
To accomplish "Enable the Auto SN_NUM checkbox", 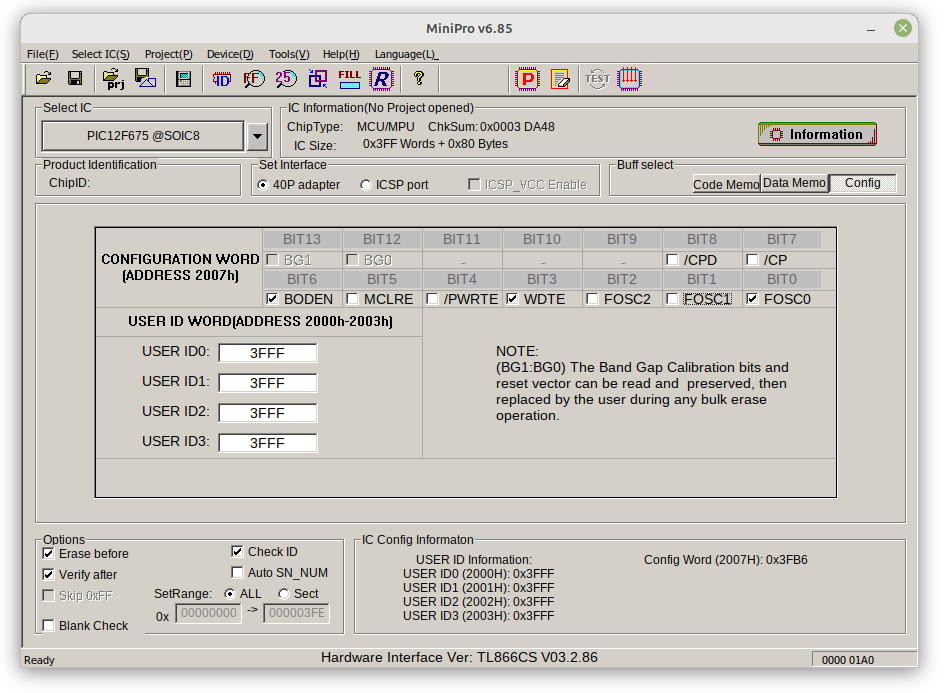I will [x=237, y=573].
